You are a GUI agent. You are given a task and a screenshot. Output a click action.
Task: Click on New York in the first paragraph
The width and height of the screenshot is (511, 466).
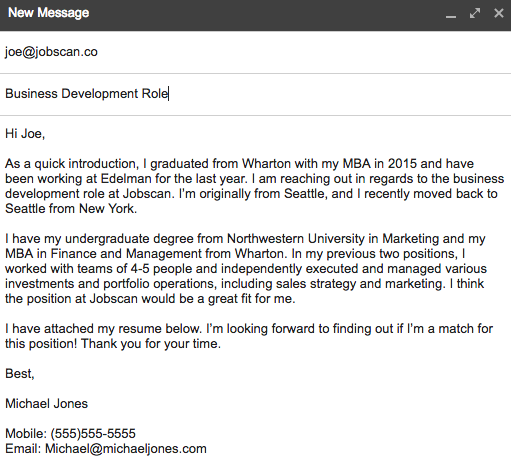pos(108,209)
